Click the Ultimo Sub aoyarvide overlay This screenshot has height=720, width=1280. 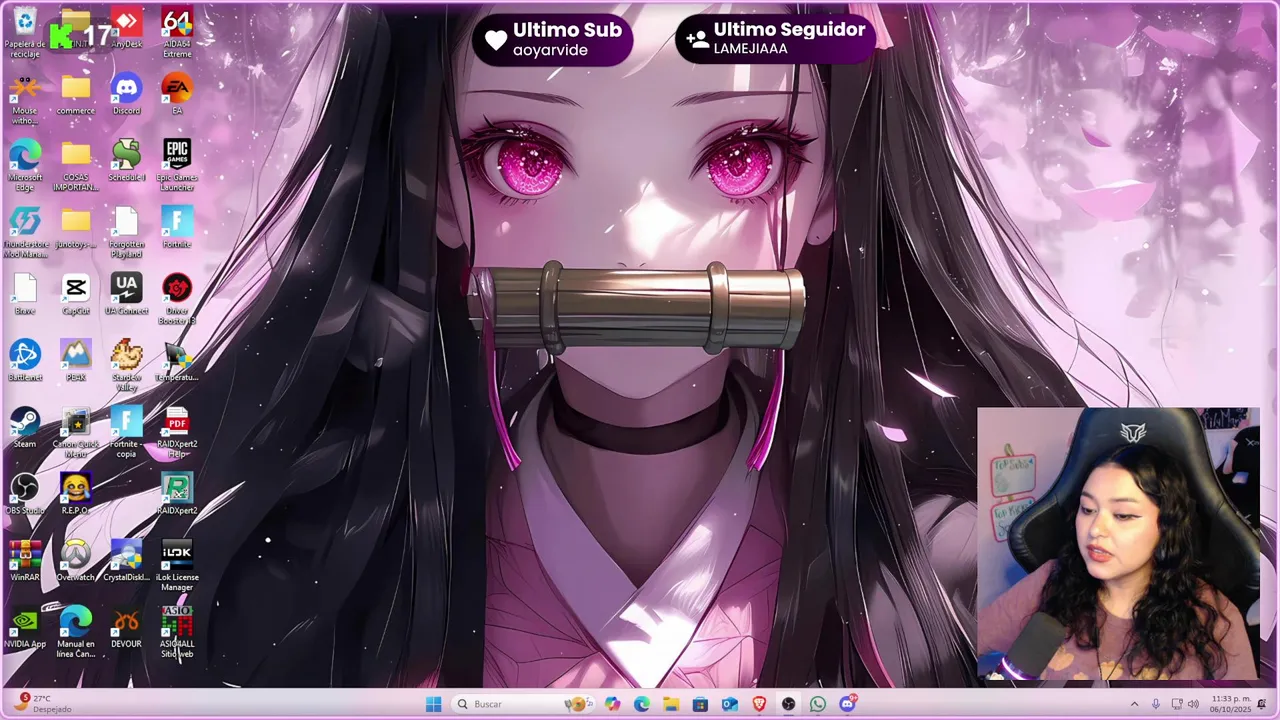pos(553,39)
